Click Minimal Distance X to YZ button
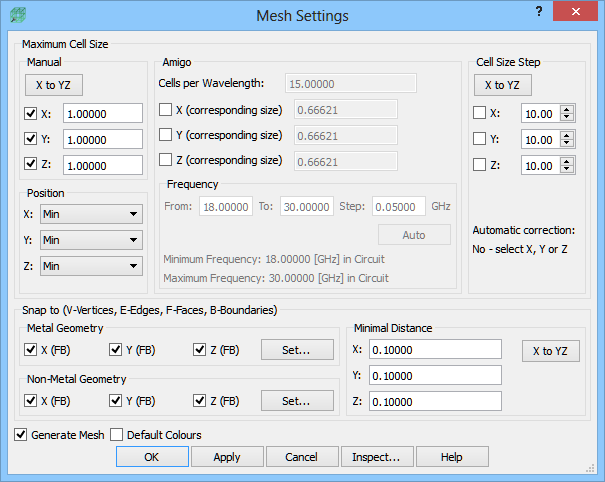Screen dimensions: 605x482 551,351
